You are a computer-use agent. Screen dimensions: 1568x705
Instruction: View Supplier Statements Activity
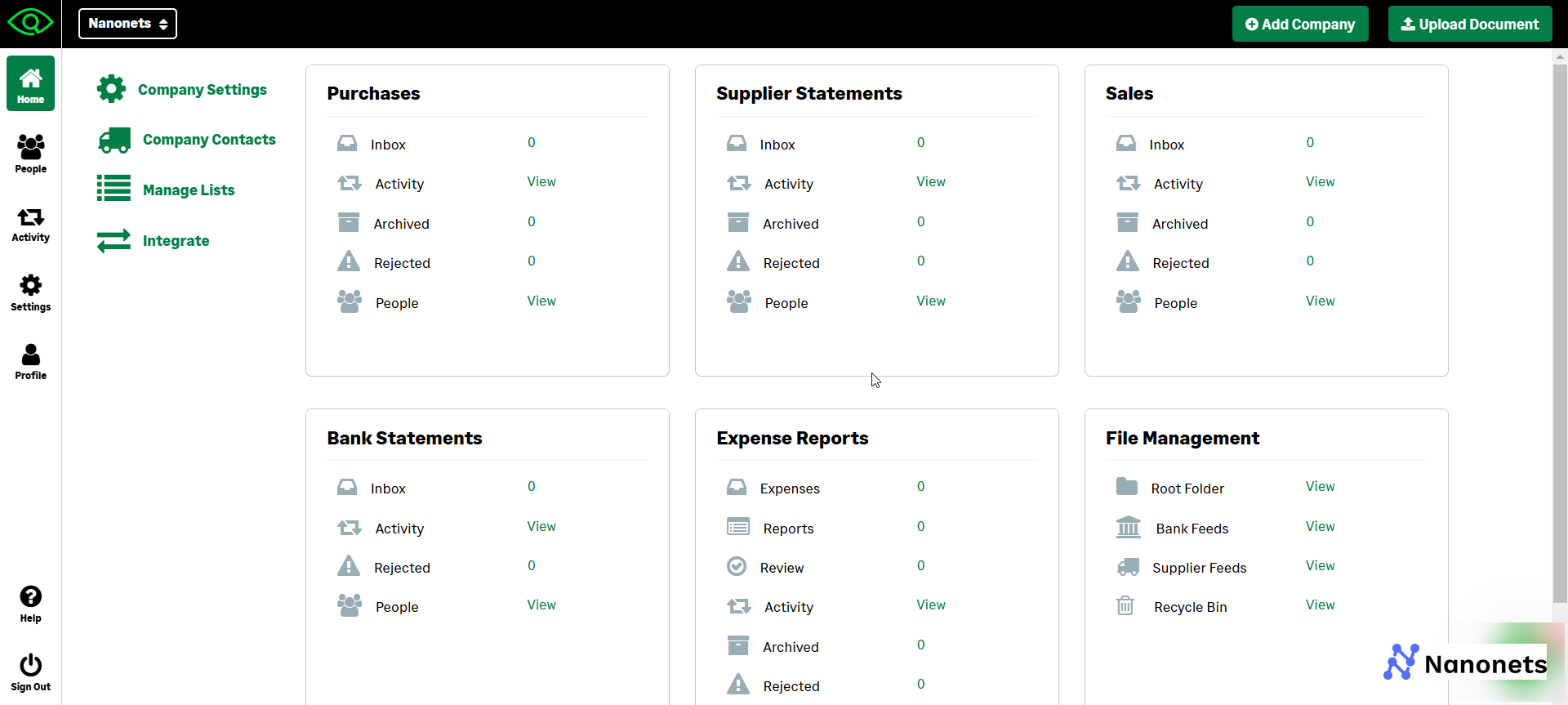(x=931, y=181)
